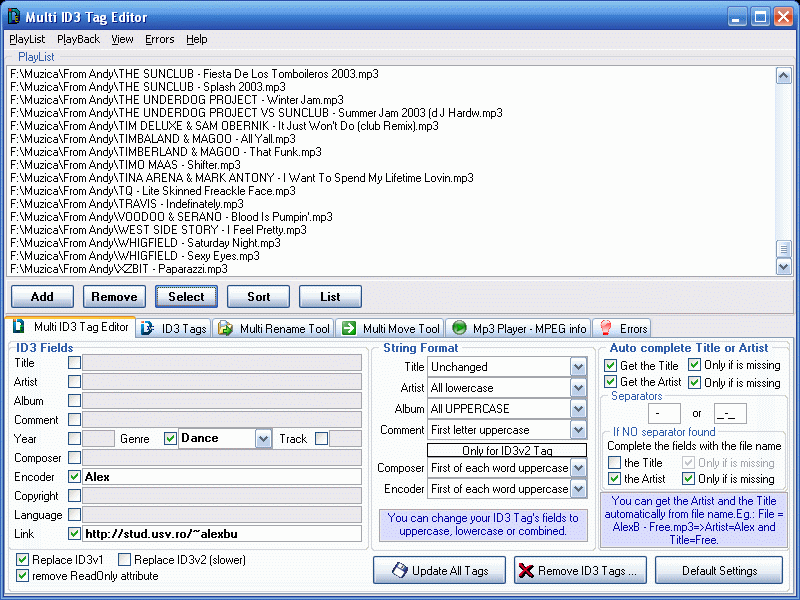Open the Album string format dropdown
Screen dimensions: 800x600
[578, 409]
